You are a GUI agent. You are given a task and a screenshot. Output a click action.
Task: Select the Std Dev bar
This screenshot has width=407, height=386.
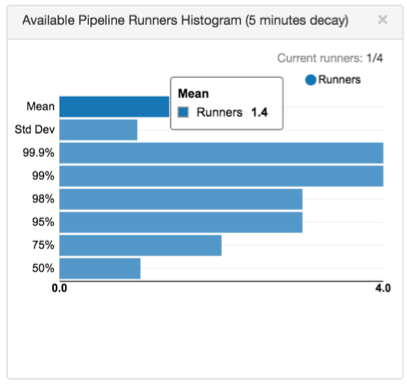98,130
